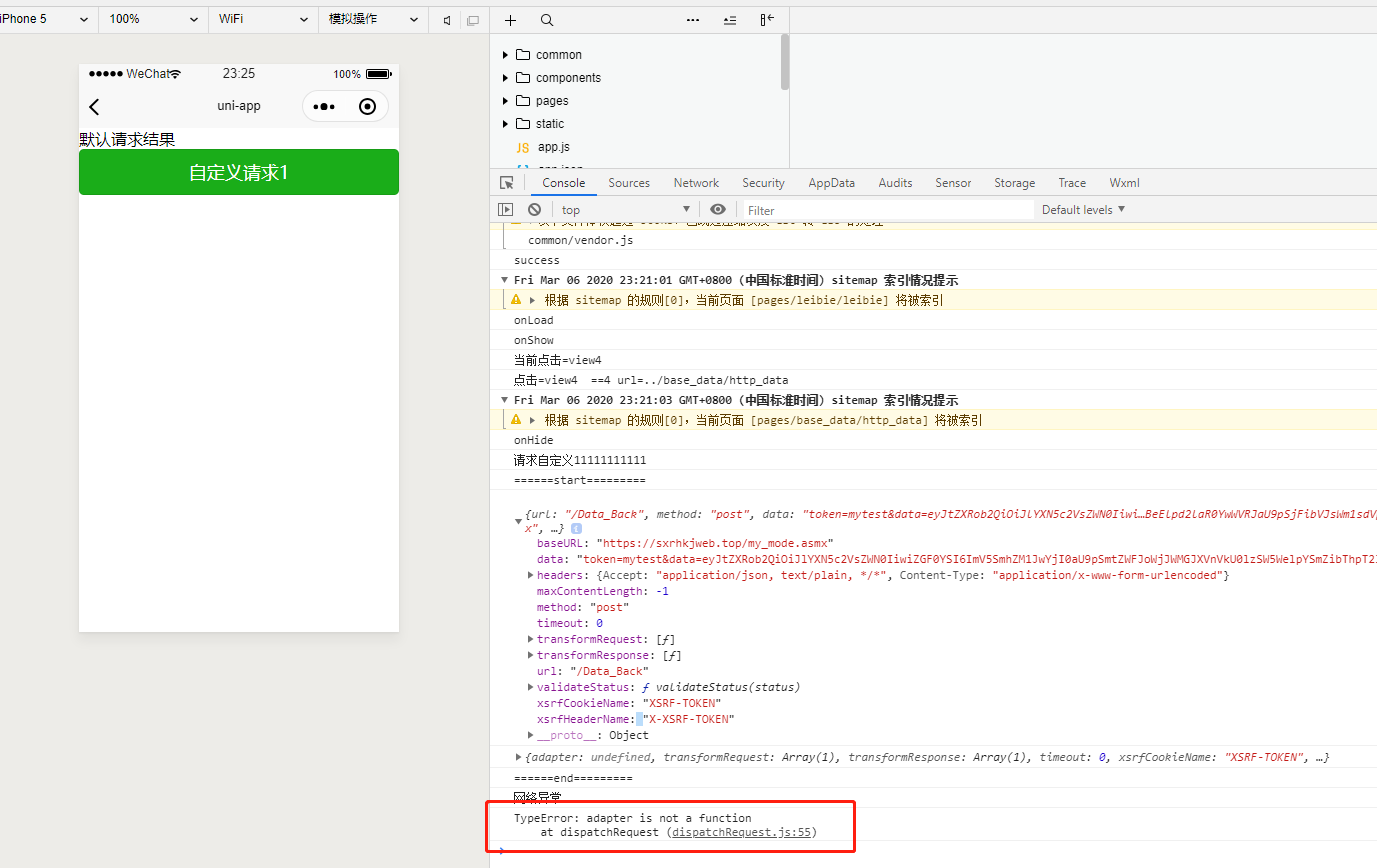Open the 100% zoom dropdown

153,19
